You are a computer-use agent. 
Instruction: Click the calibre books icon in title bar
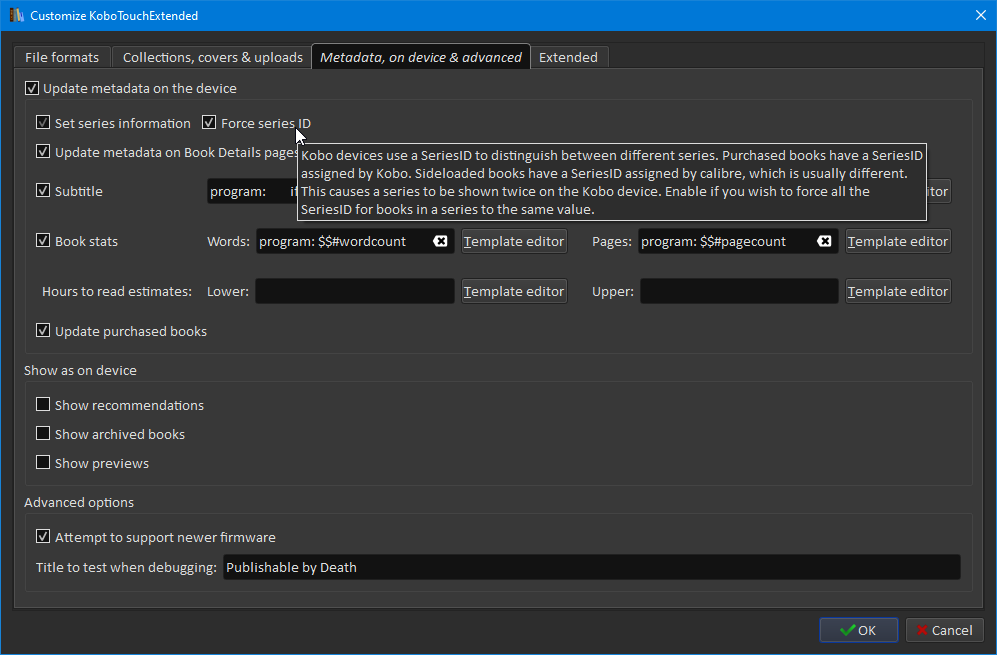point(17,15)
